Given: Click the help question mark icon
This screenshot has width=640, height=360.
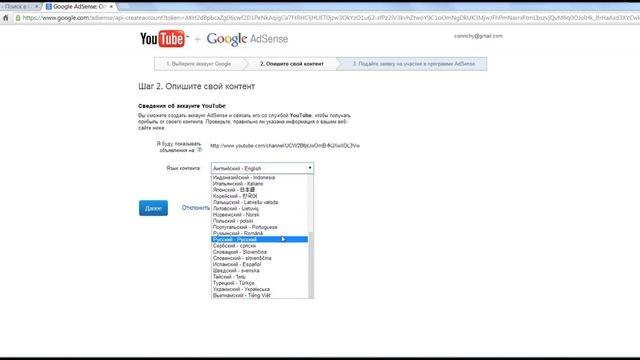Looking at the screenshot, I should click(x=199, y=150).
